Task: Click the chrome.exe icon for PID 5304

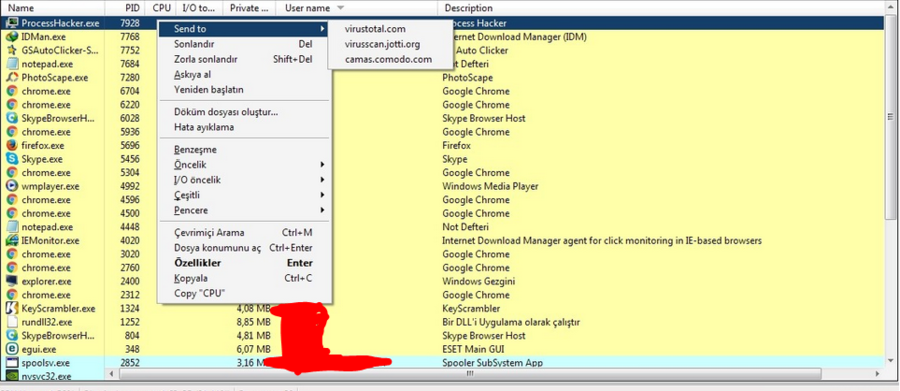Action: pyautogui.click(x=11, y=173)
